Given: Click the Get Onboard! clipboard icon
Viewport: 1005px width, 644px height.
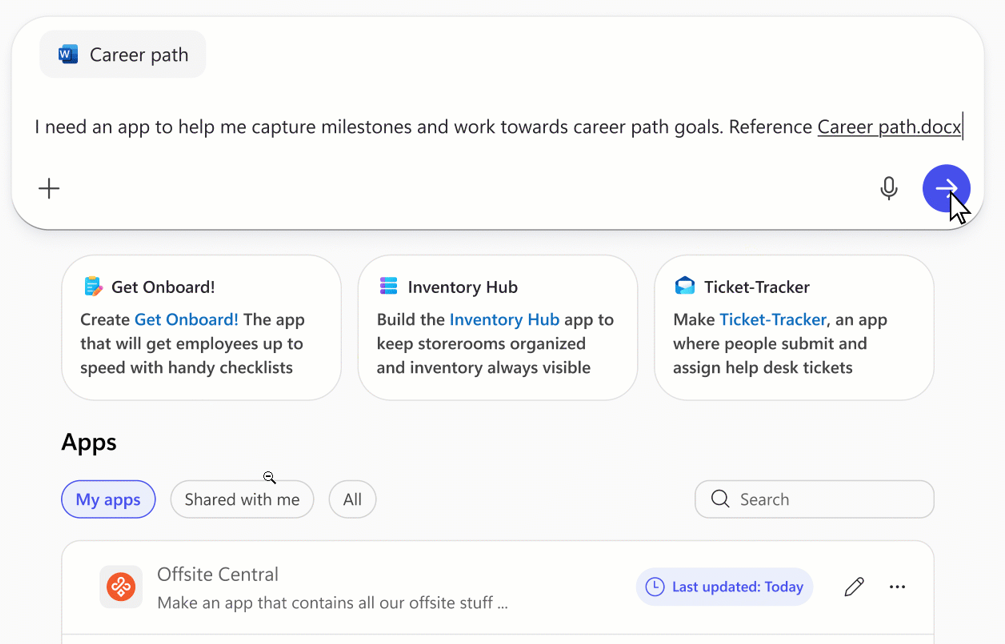Looking at the screenshot, I should 93,287.
